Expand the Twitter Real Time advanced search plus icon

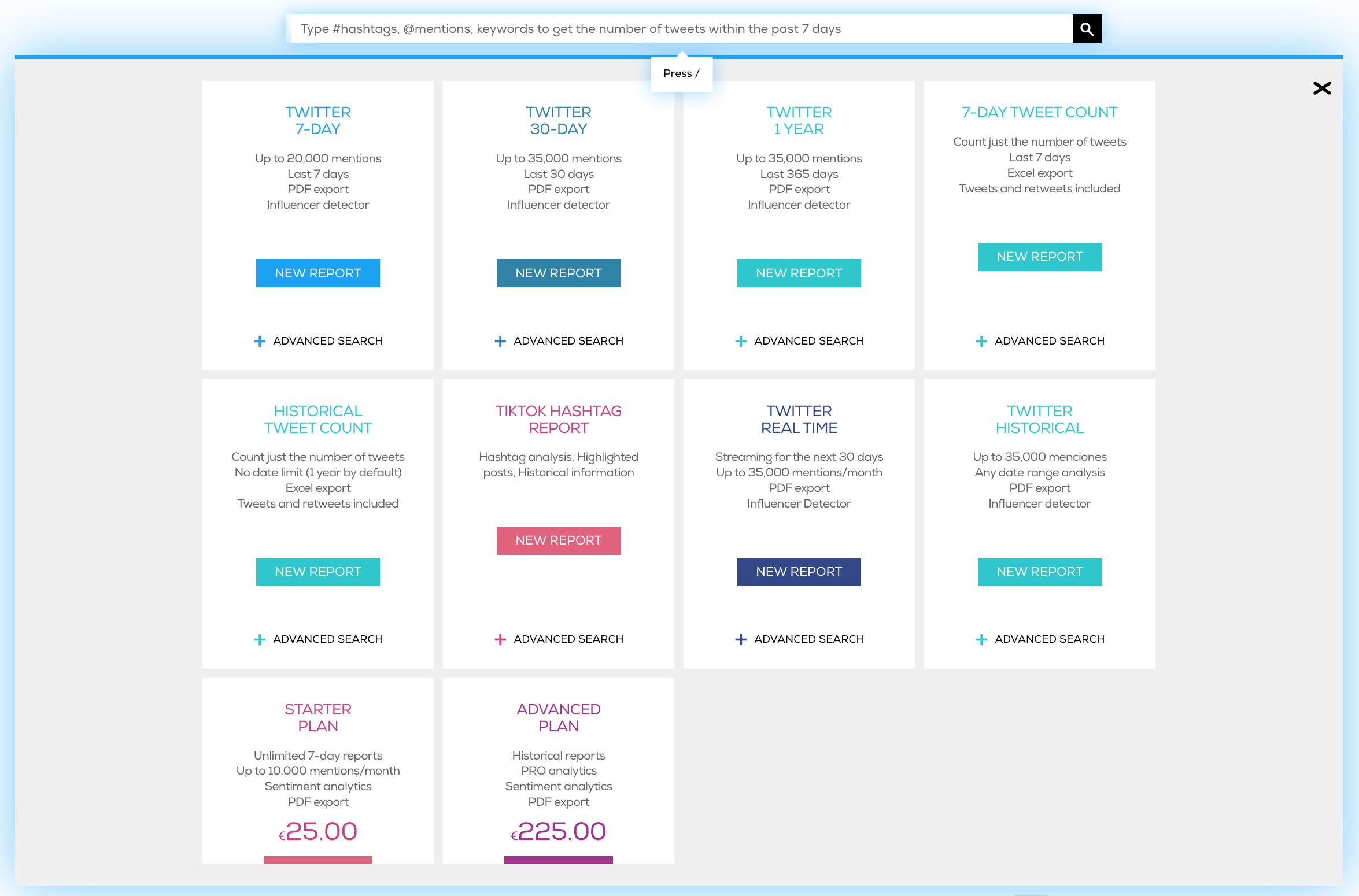pos(741,639)
